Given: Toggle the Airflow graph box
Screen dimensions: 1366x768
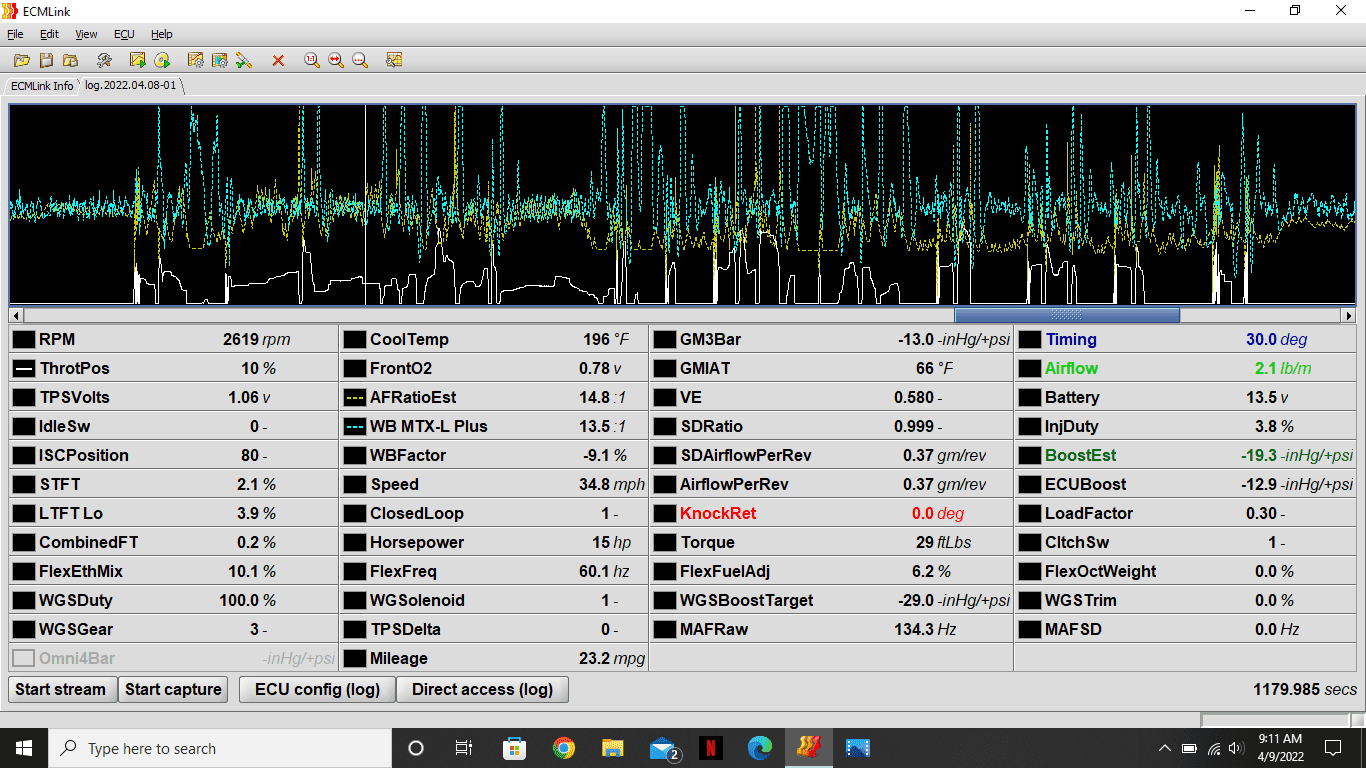Looking at the screenshot, I should pos(1029,369).
